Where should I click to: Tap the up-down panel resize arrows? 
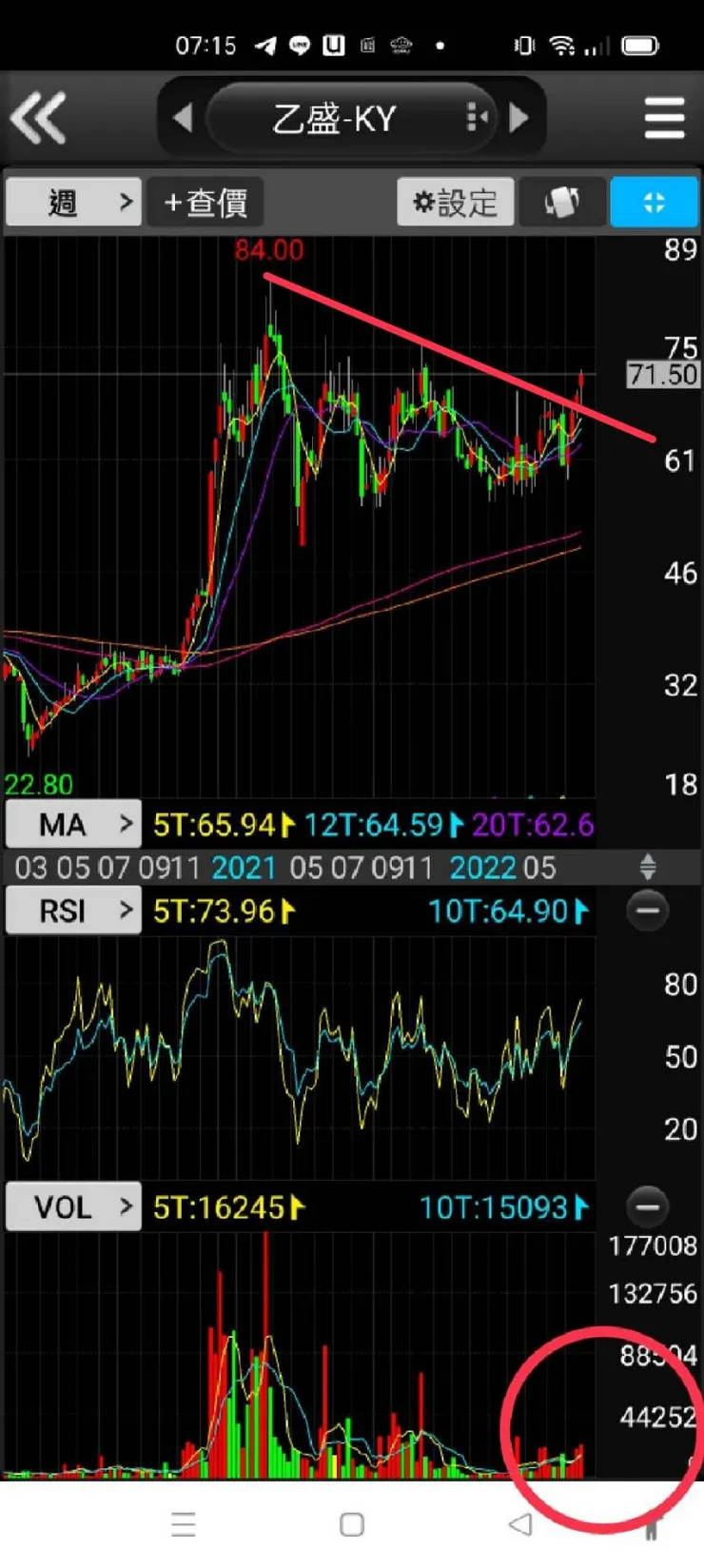point(648,867)
